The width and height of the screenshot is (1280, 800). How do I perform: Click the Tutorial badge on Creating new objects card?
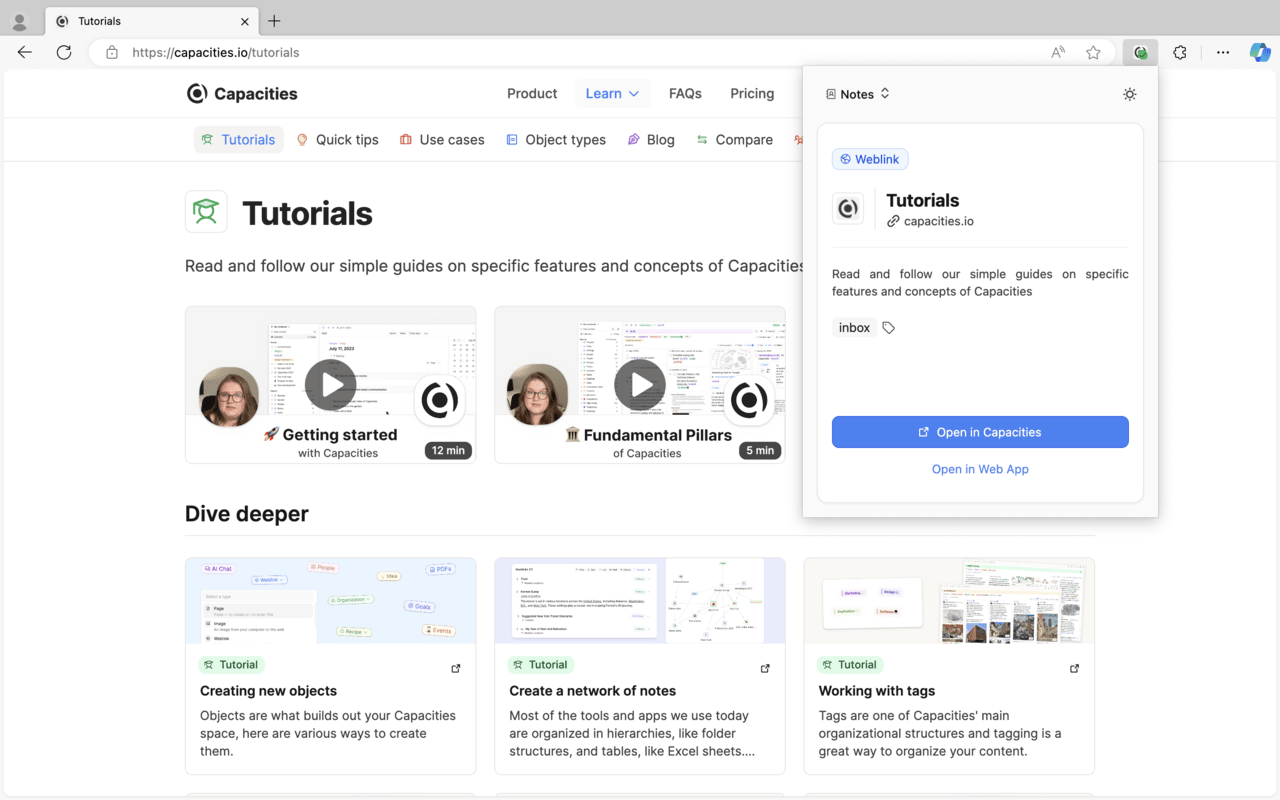coord(231,665)
